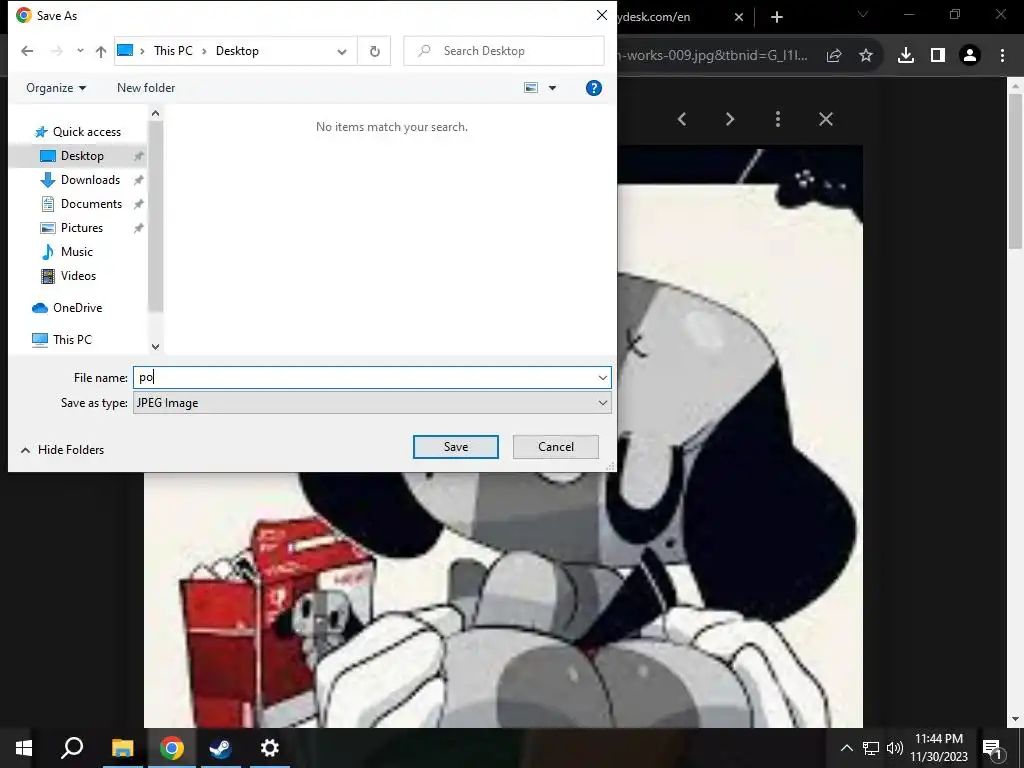This screenshot has height=768, width=1024.
Task: Create a New folder
Action: pos(146,88)
